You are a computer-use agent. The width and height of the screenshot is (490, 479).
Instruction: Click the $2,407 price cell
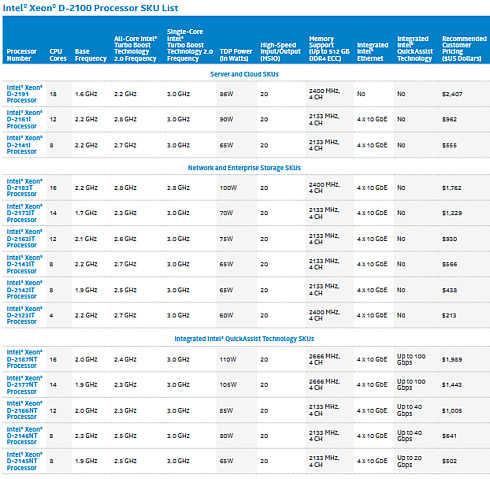pyautogui.click(x=452, y=94)
